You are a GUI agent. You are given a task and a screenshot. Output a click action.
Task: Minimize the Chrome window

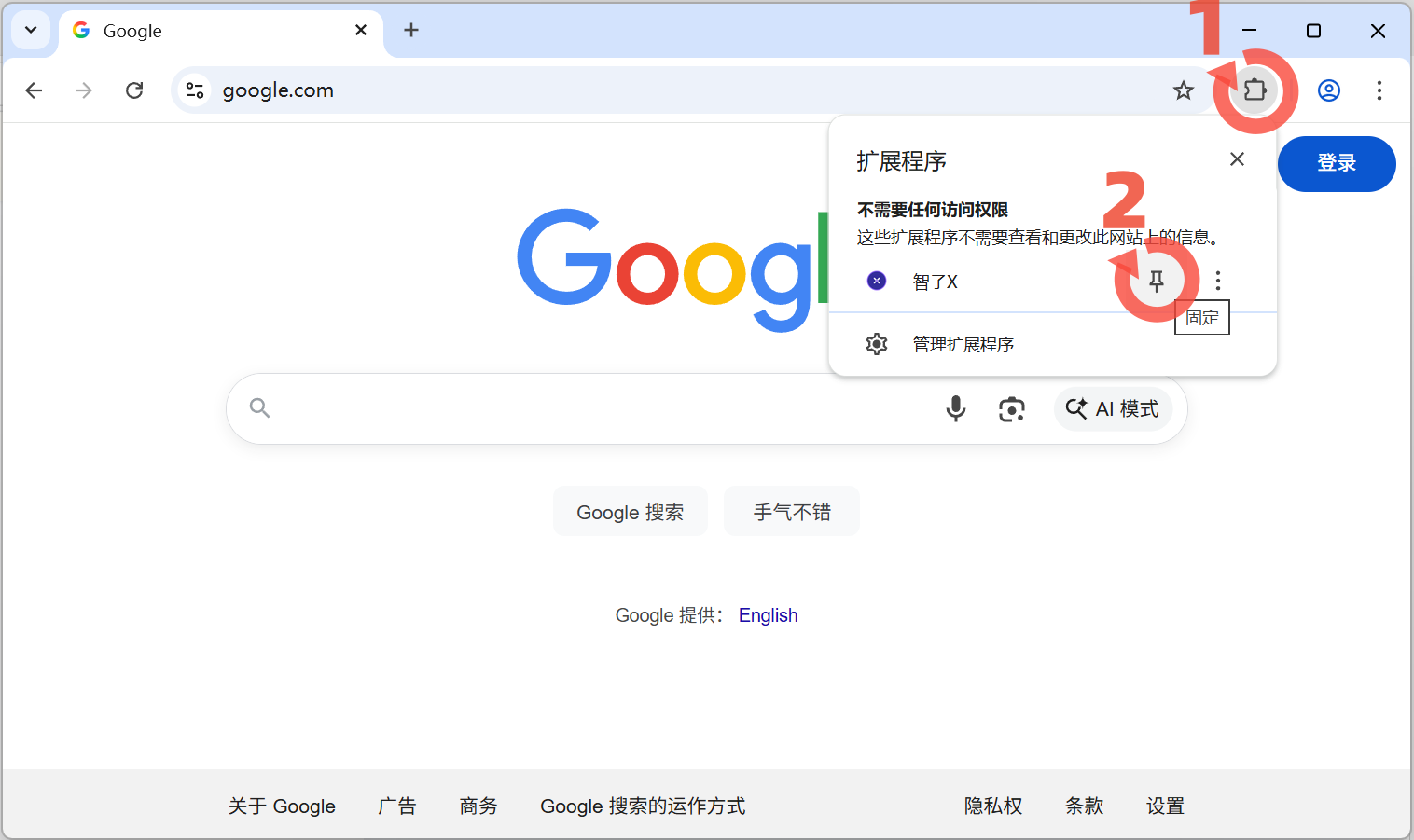click(x=1250, y=30)
